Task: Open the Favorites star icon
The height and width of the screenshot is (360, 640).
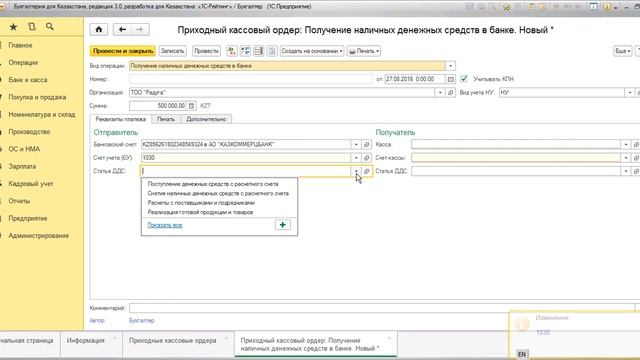Action: pos(13,27)
